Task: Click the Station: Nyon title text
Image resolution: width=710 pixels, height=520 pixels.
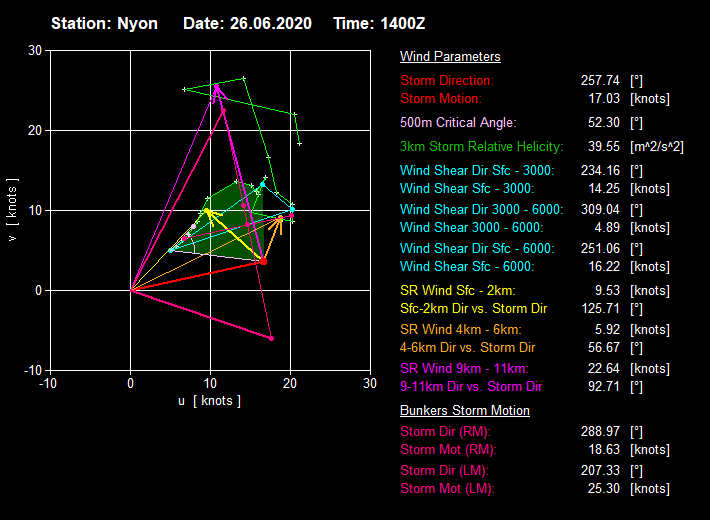Action: [104, 23]
